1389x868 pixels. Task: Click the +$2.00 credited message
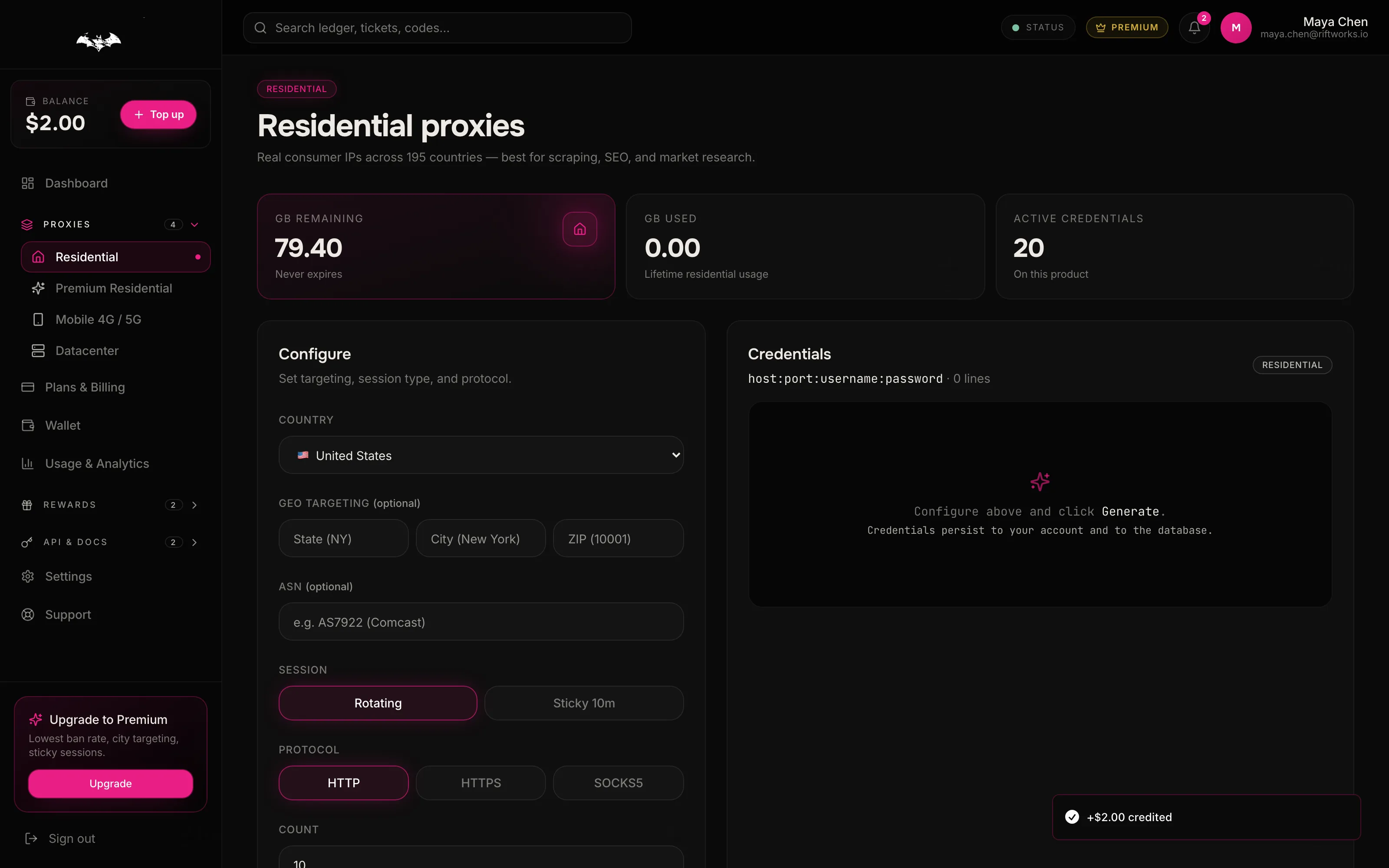coord(1129,817)
